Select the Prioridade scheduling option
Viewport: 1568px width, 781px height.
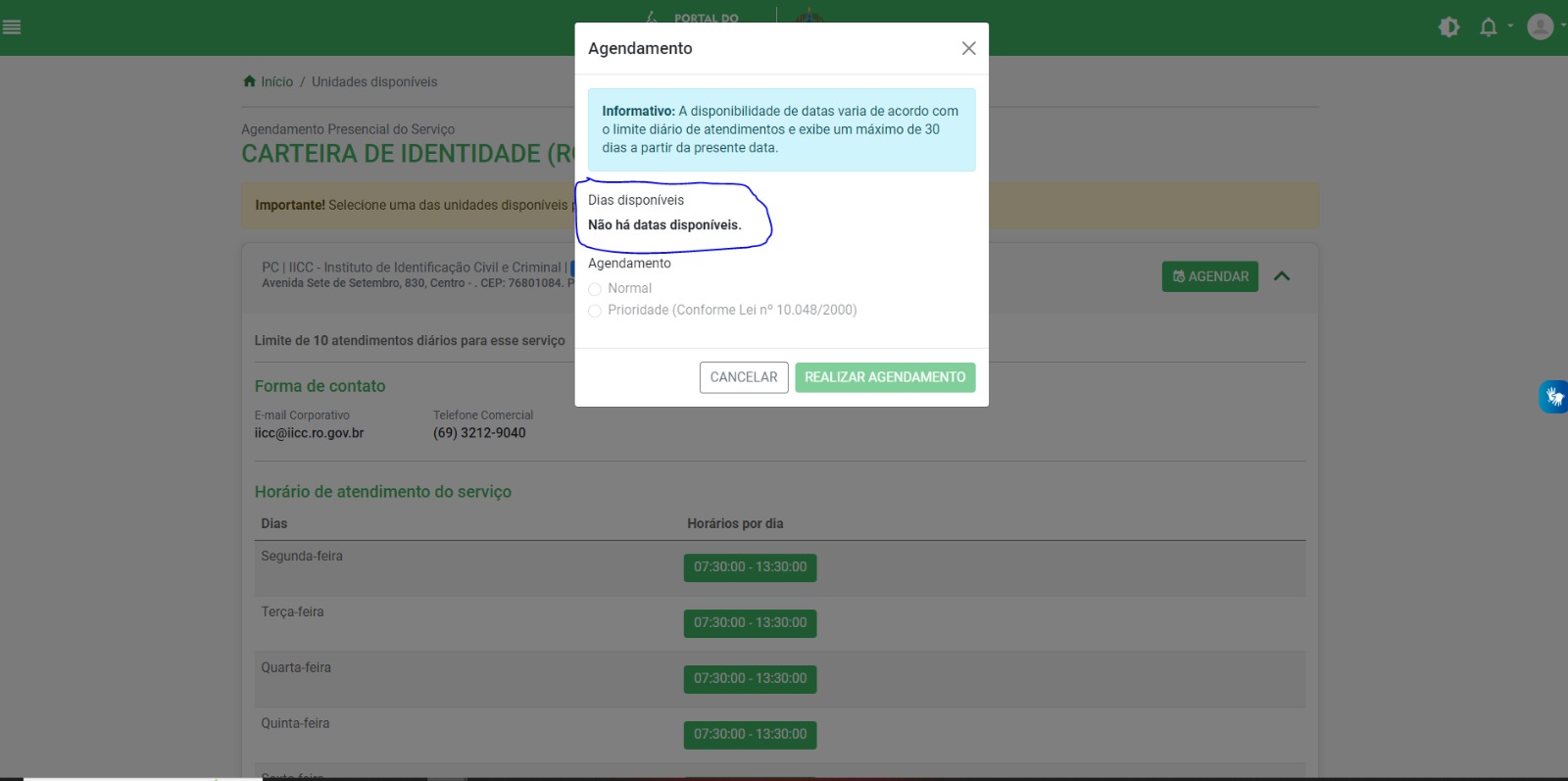595,311
